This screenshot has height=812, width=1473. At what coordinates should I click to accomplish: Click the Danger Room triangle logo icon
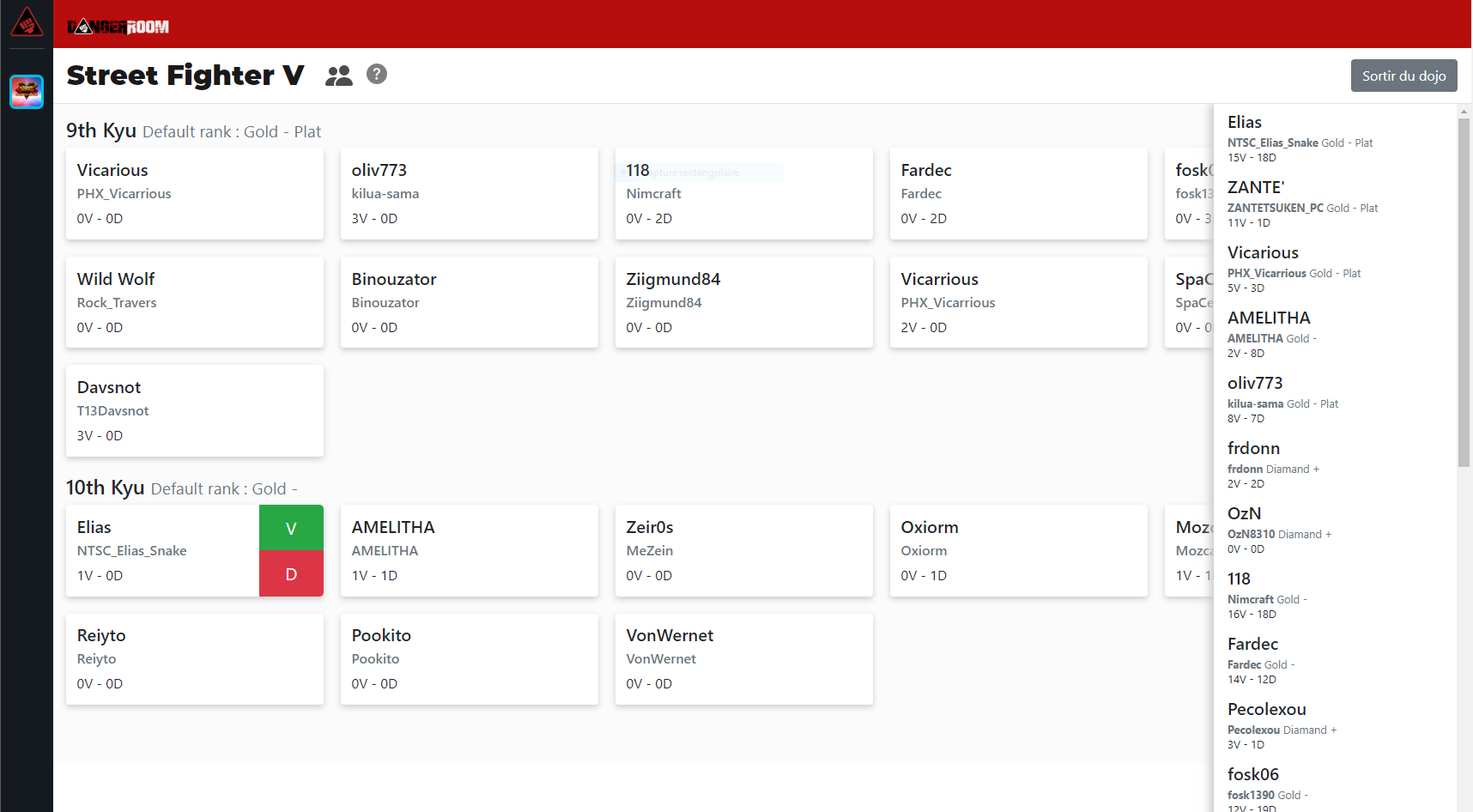tap(27, 23)
